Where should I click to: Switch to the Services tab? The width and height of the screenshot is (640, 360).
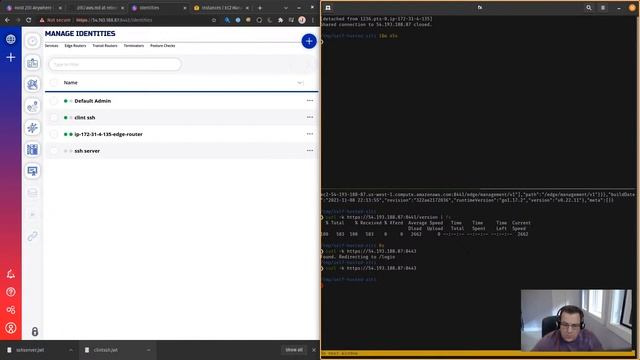tap(51, 46)
